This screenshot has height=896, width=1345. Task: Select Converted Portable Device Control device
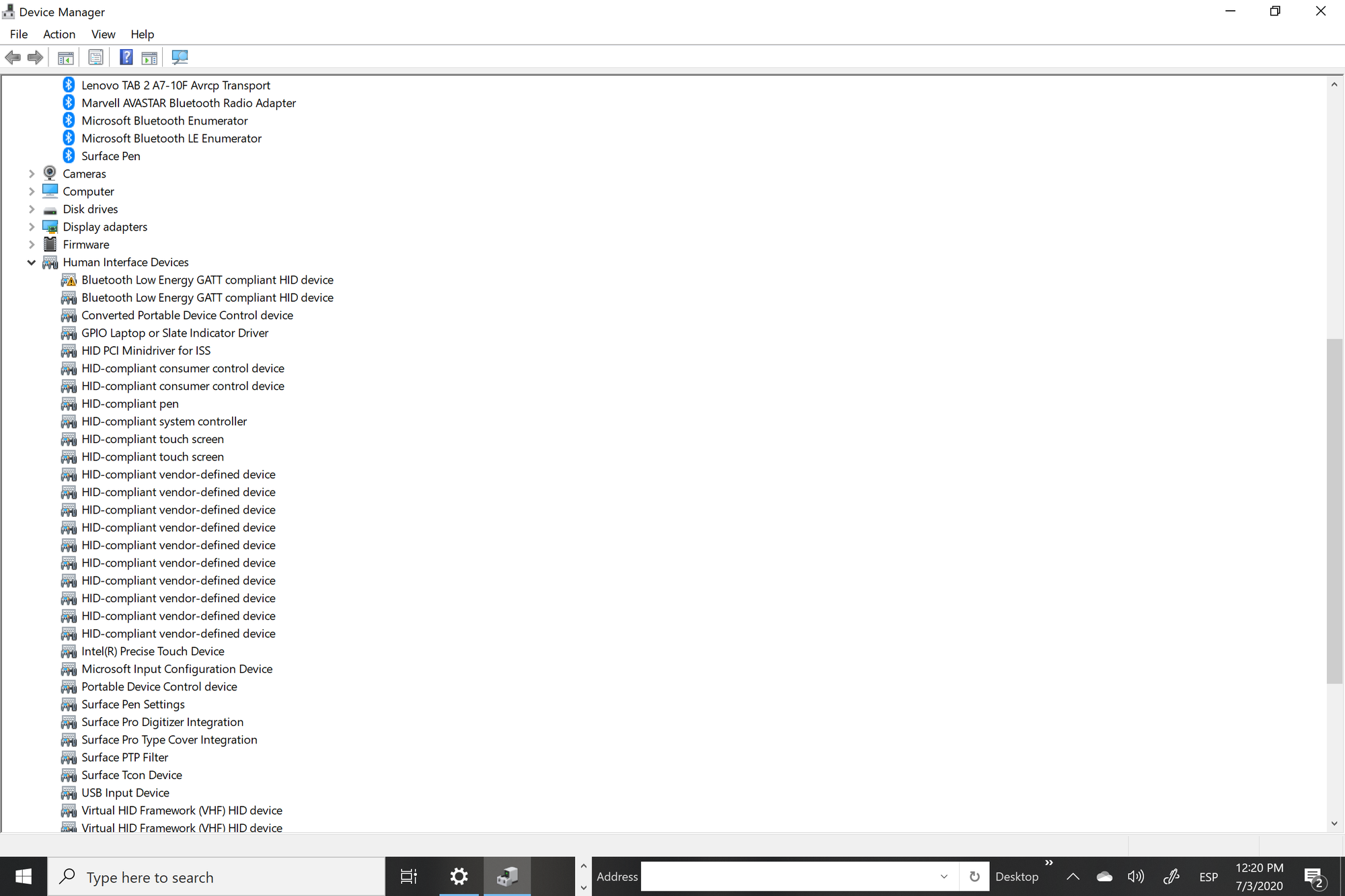point(187,315)
